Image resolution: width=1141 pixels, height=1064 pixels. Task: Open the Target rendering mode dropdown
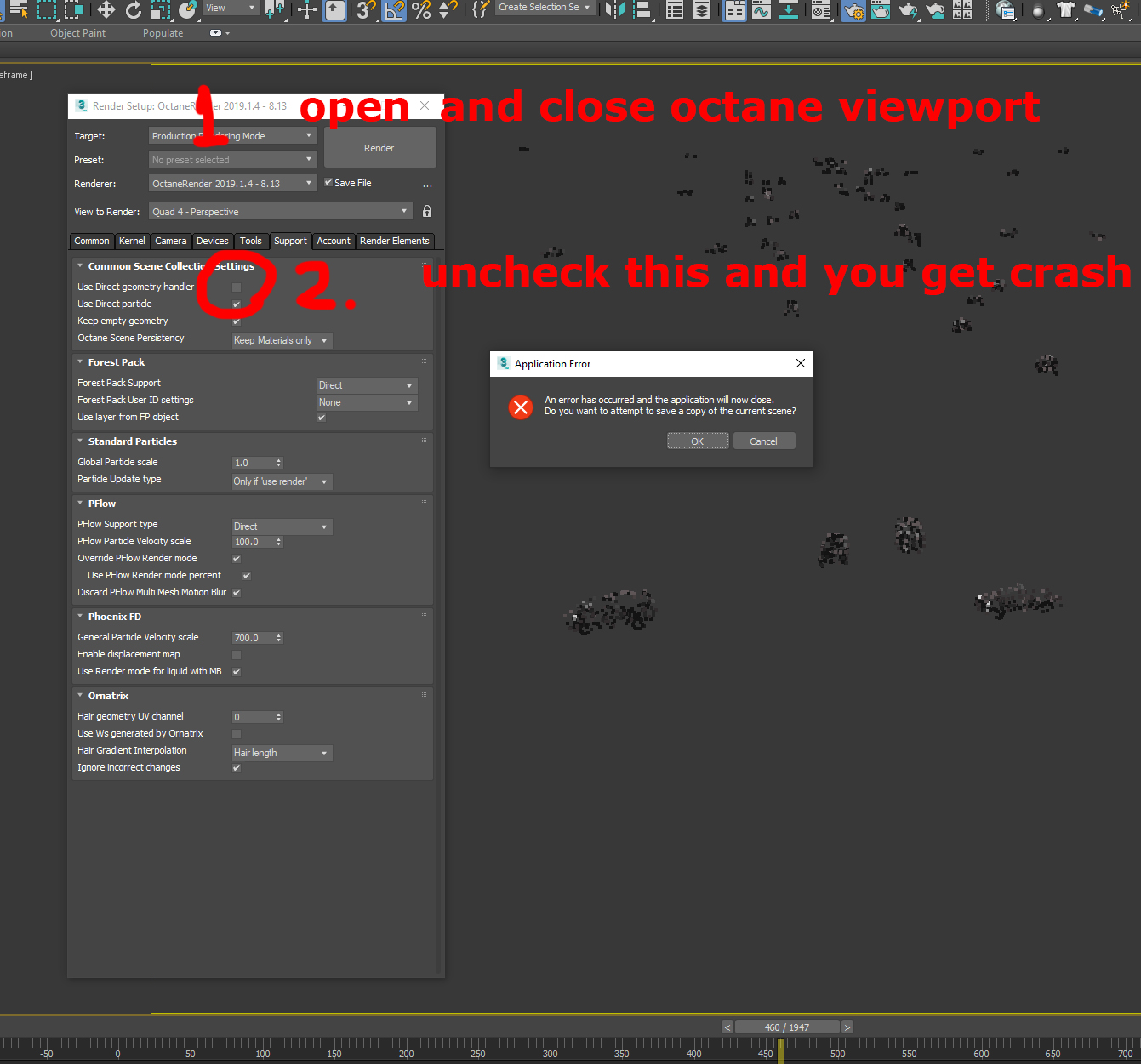pos(233,136)
